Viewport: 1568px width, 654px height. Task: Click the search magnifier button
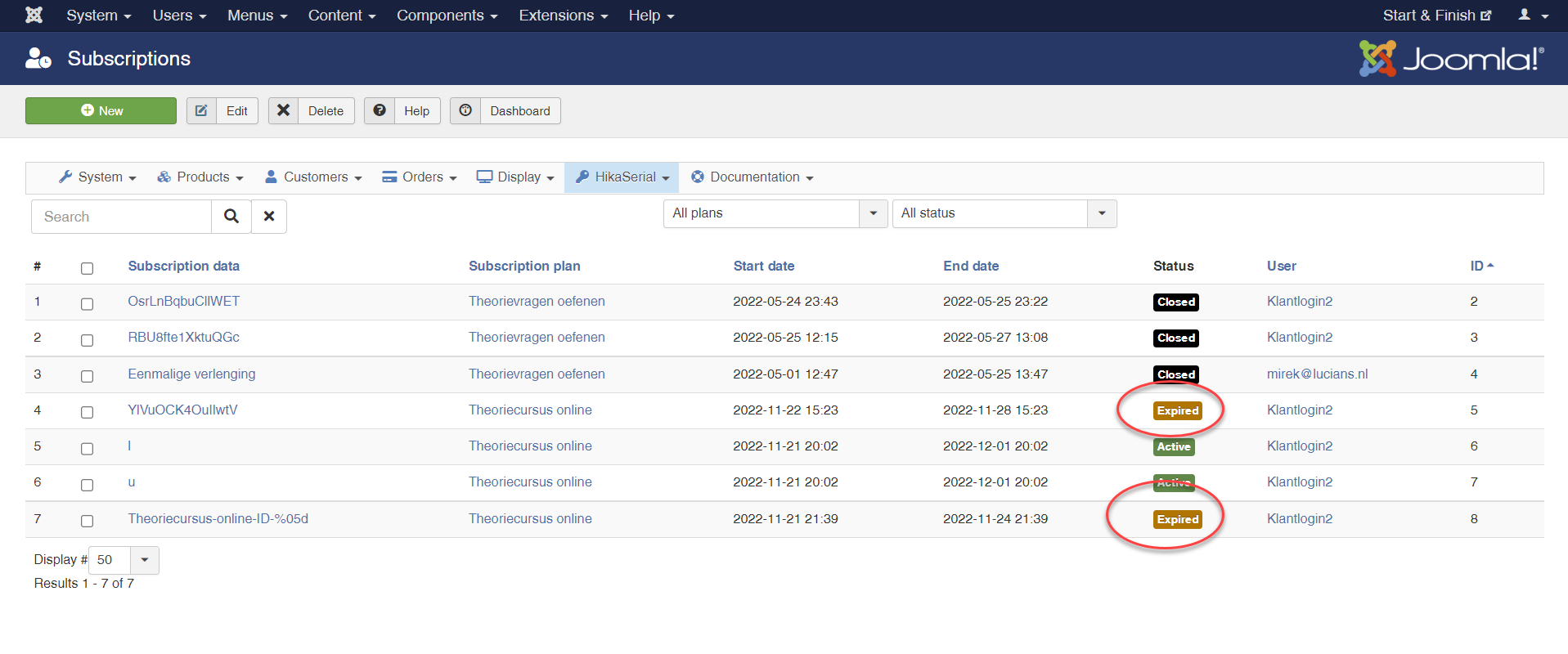231,217
